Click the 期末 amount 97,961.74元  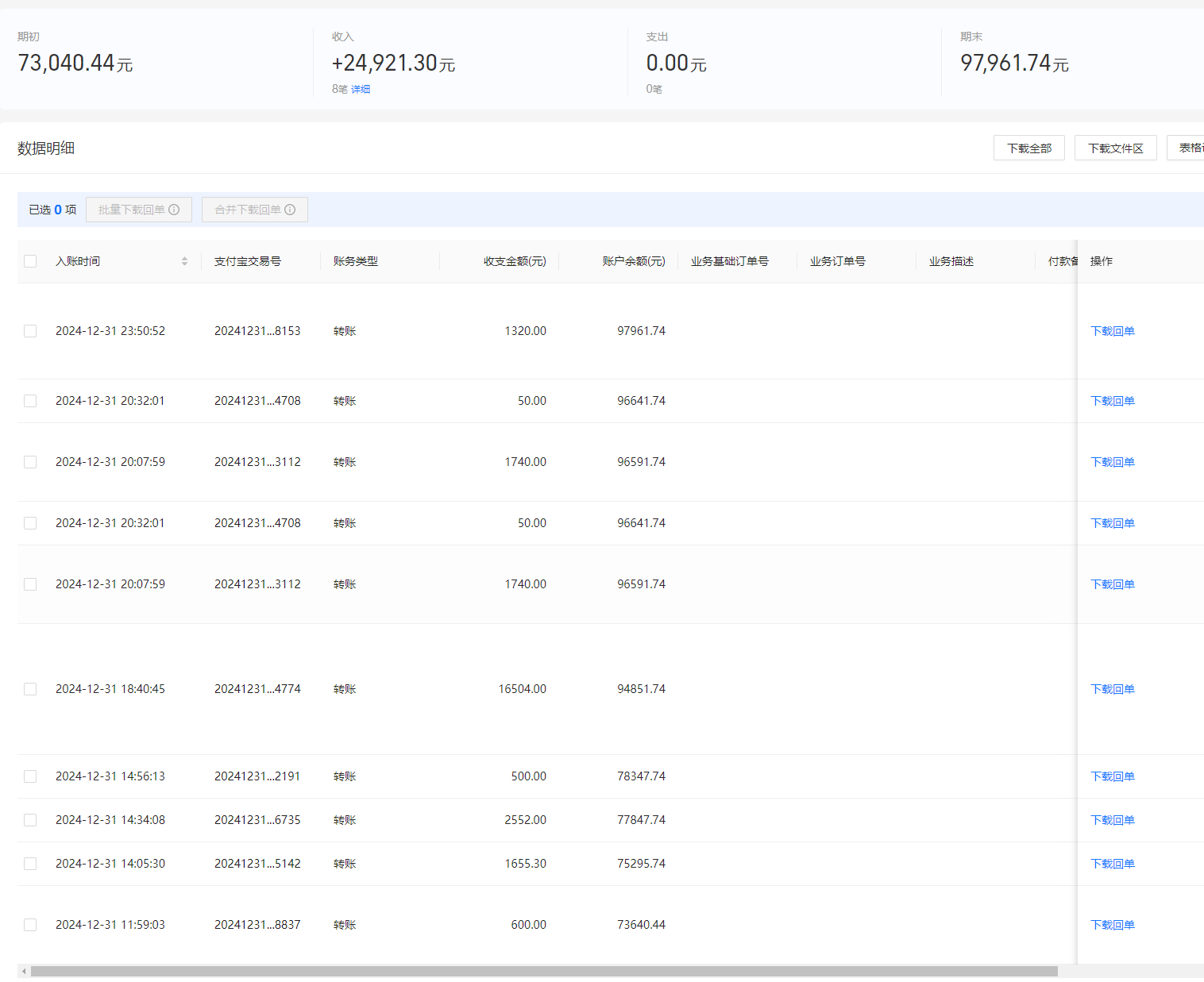coord(1014,63)
